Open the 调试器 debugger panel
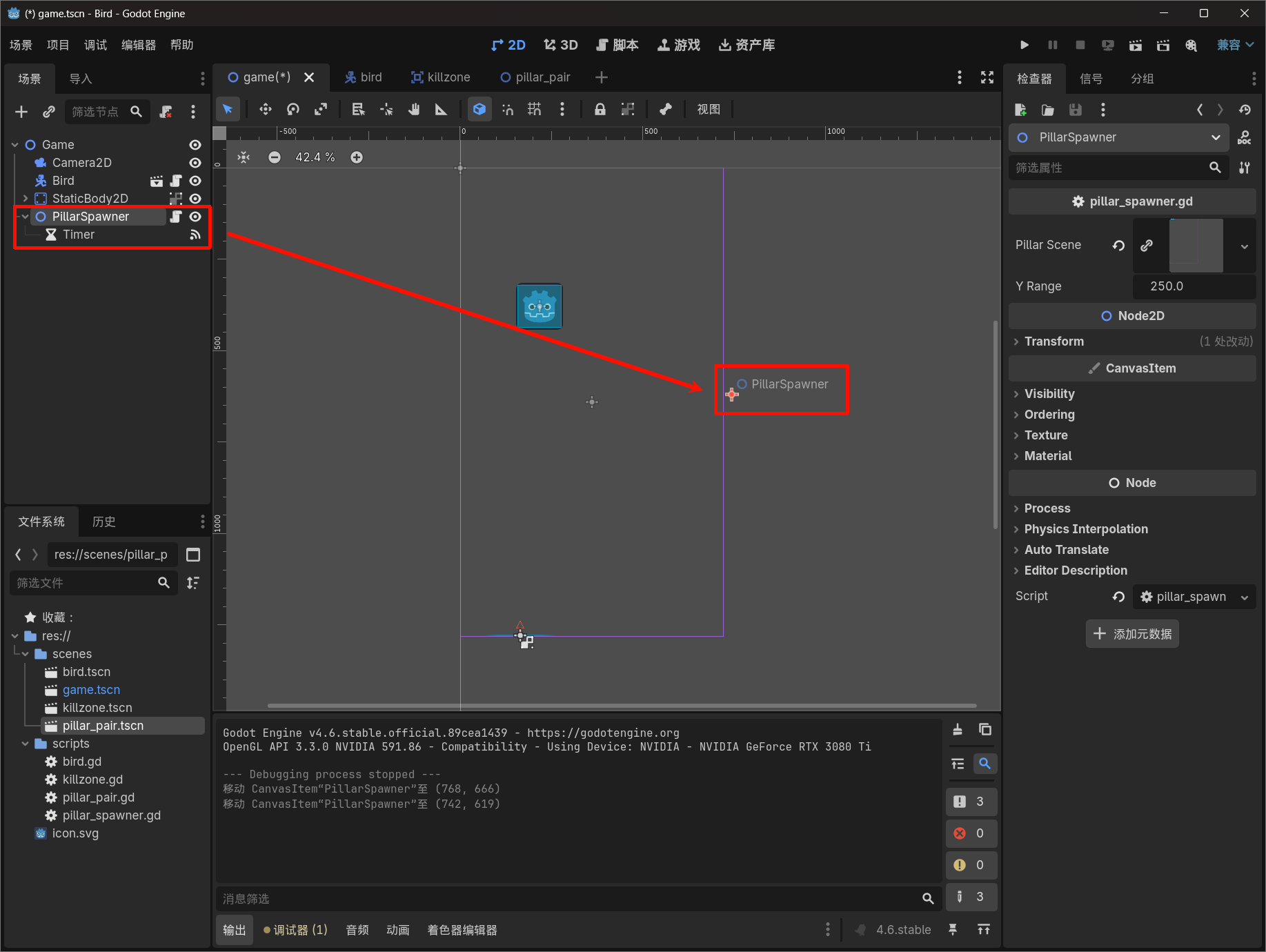Image resolution: width=1266 pixels, height=952 pixels. pyautogui.click(x=295, y=930)
